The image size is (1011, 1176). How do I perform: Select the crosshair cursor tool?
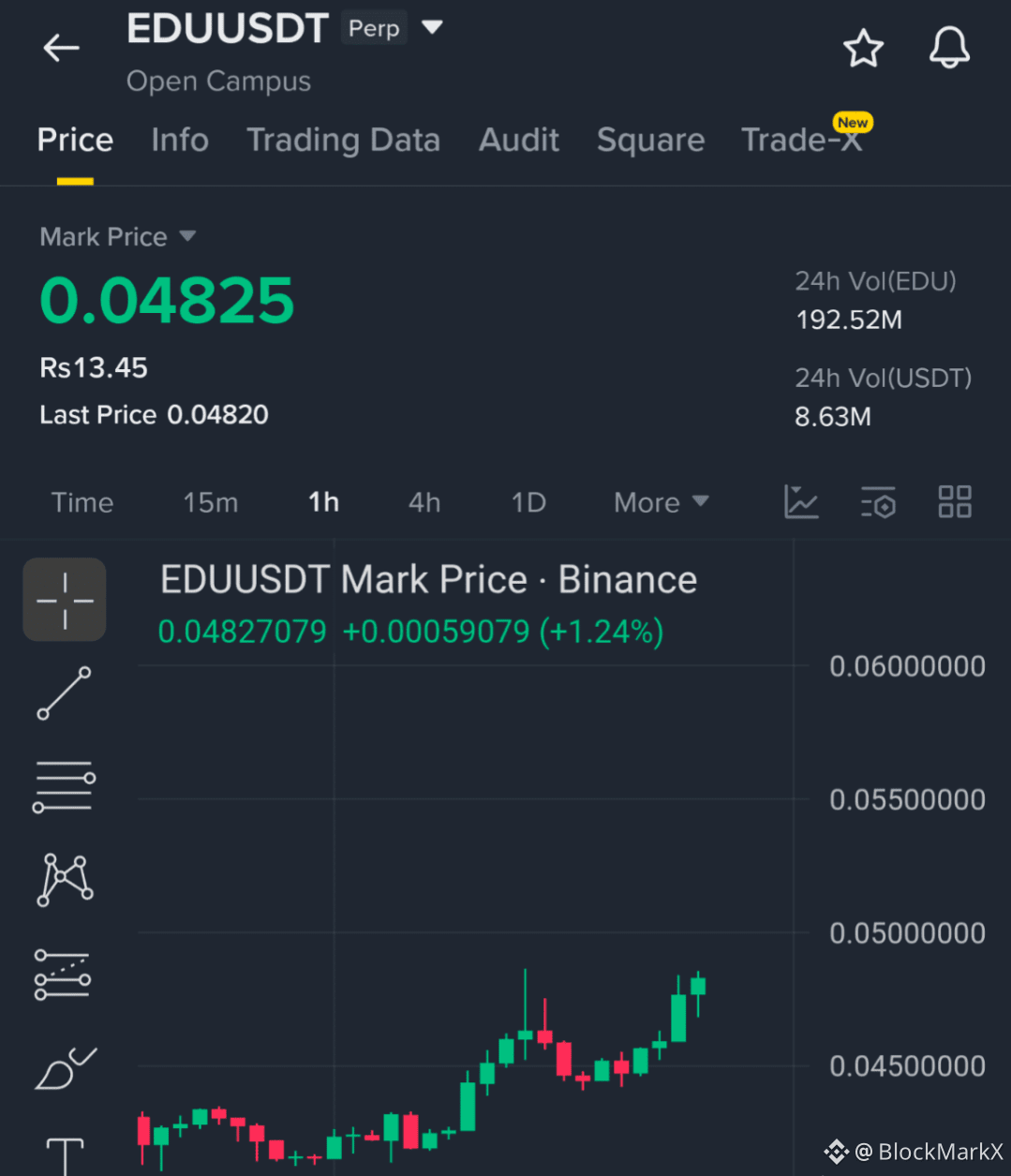point(65,600)
